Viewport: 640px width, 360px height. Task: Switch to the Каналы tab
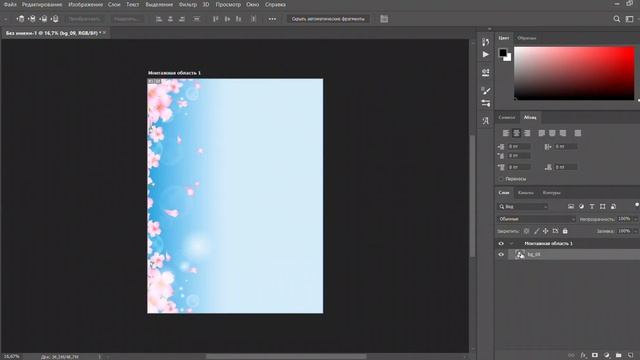525,193
